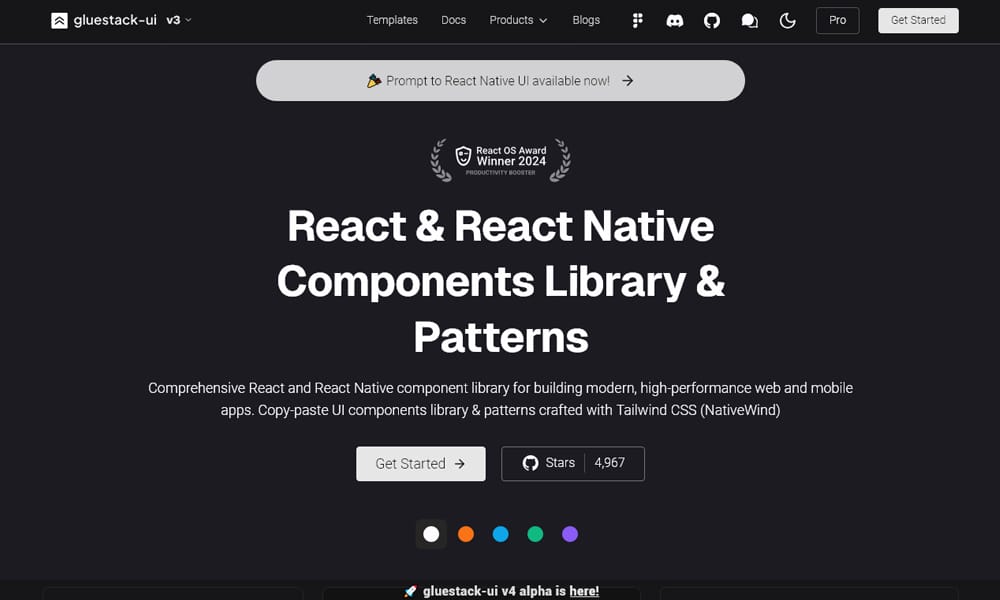The image size is (1000, 600).
Task: Open the Products dropdown menu
Action: [x=518, y=20]
